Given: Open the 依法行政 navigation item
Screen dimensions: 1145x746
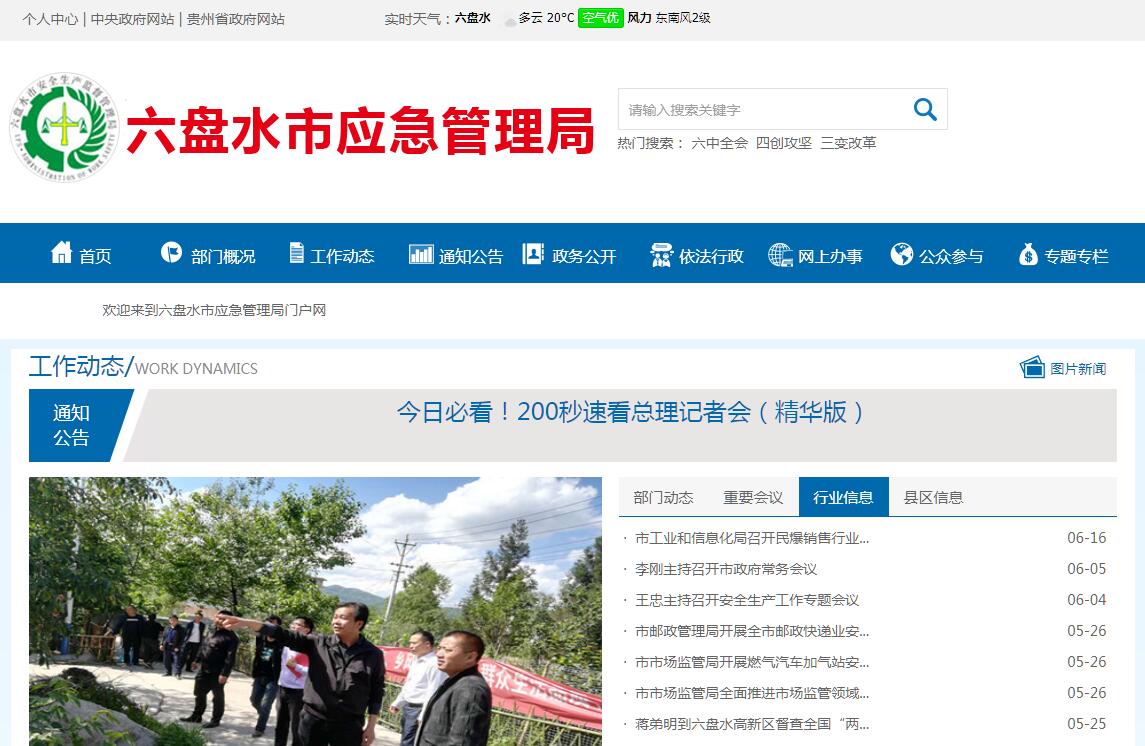Looking at the screenshot, I should [x=711, y=256].
